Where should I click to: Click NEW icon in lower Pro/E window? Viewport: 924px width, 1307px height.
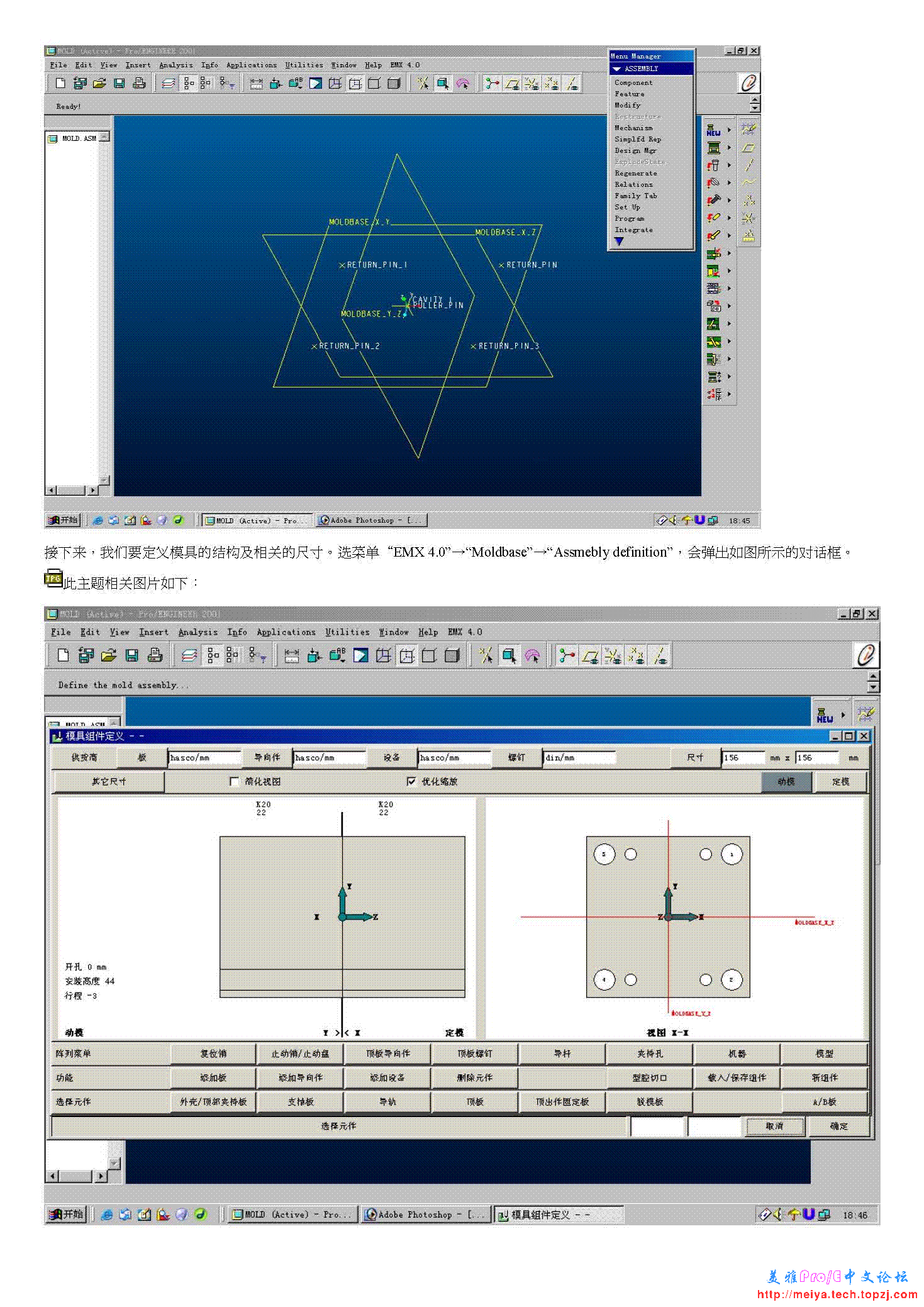tap(825, 715)
